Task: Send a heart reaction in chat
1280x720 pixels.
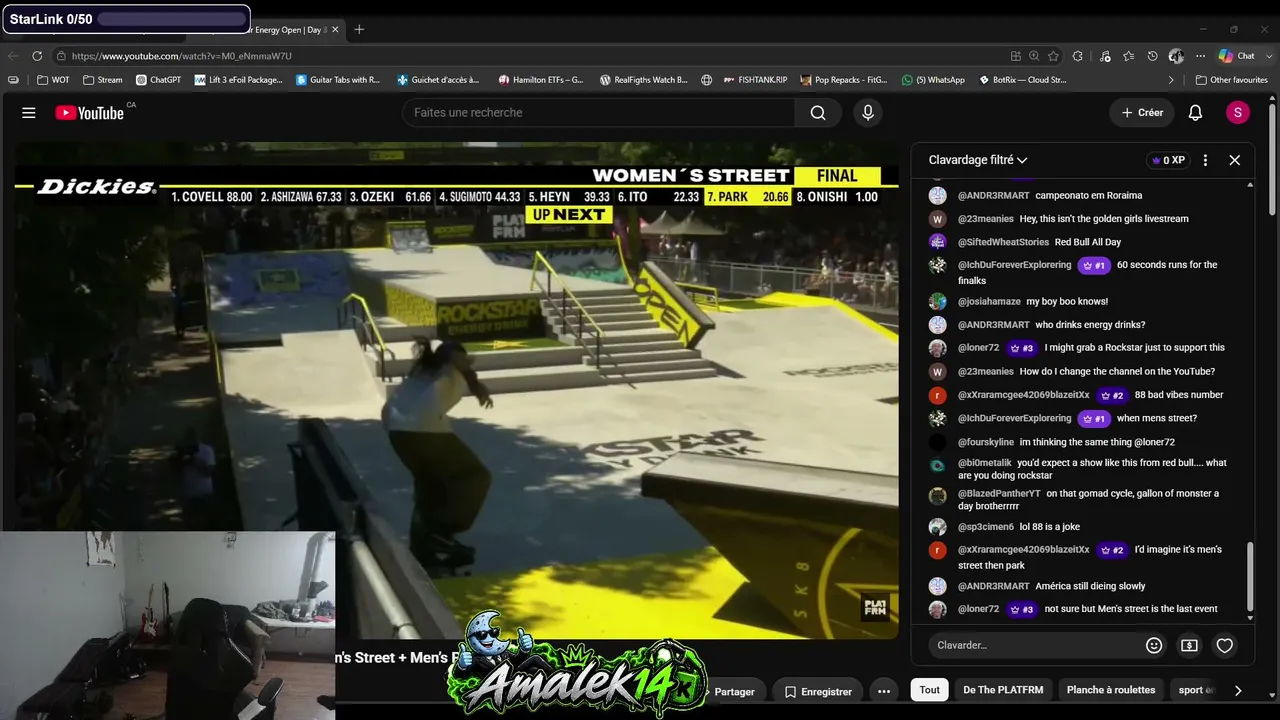Action: [1224, 646]
